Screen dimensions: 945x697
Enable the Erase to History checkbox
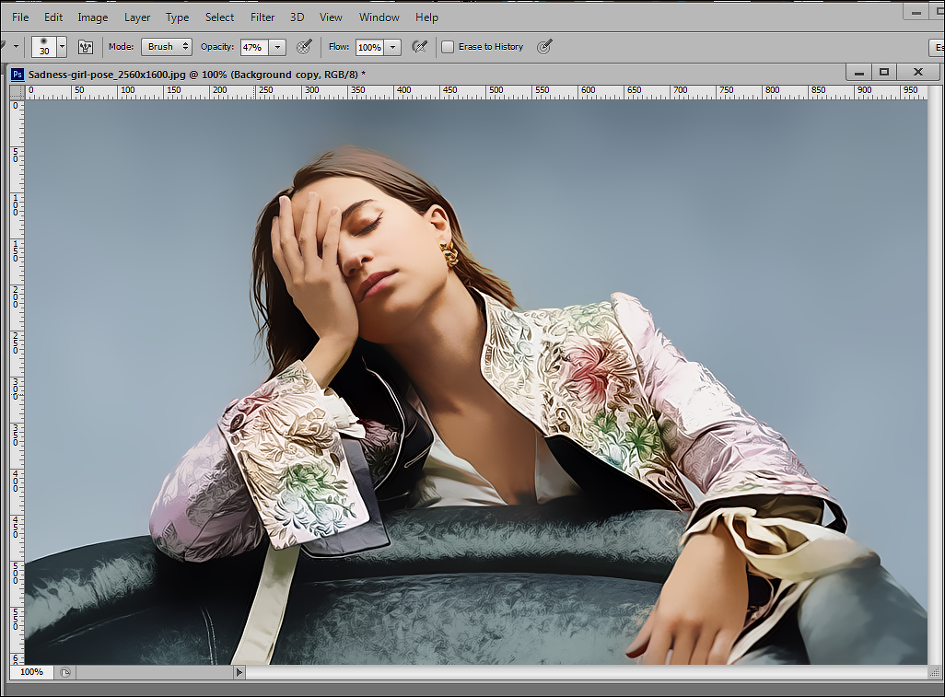click(448, 47)
